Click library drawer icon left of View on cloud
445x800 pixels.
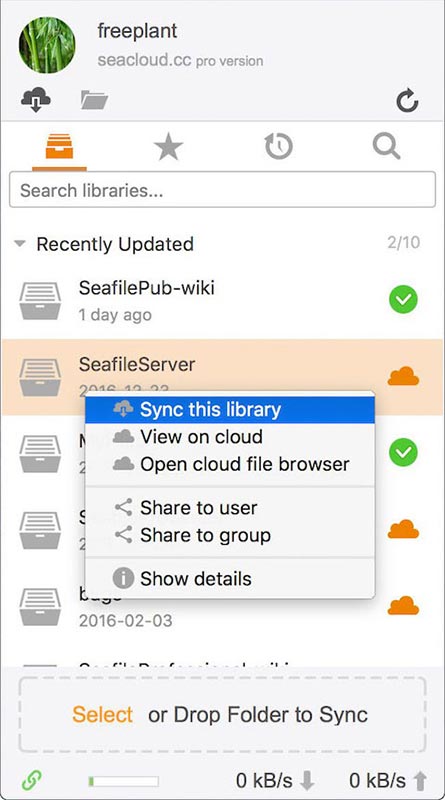[x=40, y=454]
